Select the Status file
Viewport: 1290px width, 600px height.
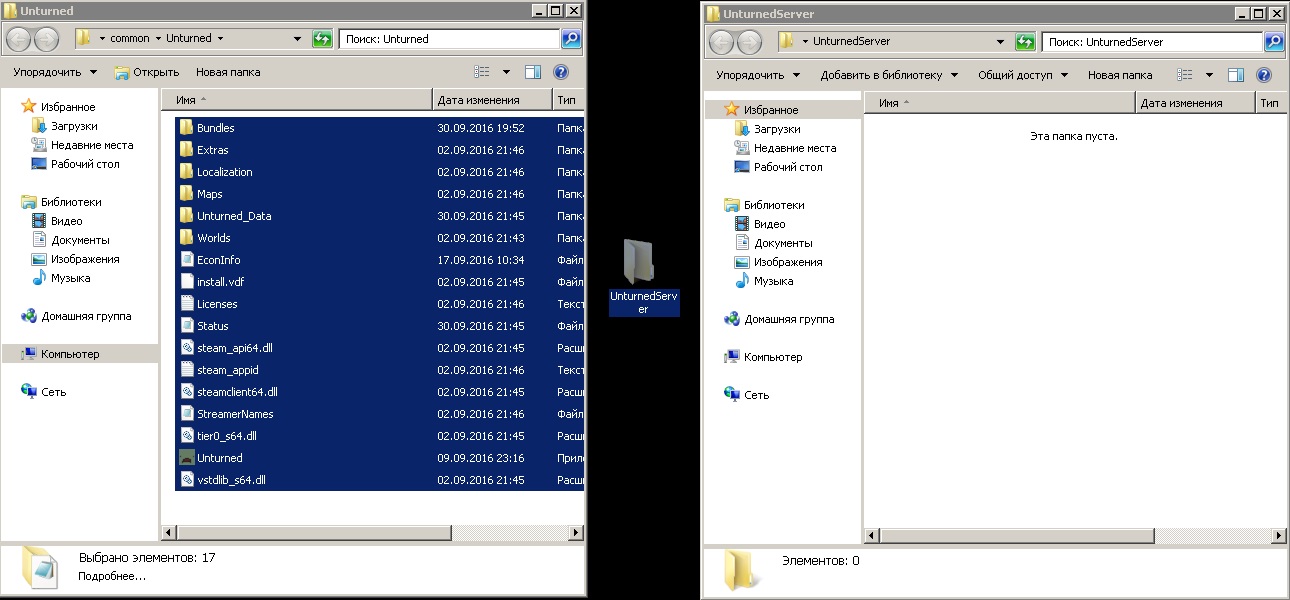[x=379, y=326]
